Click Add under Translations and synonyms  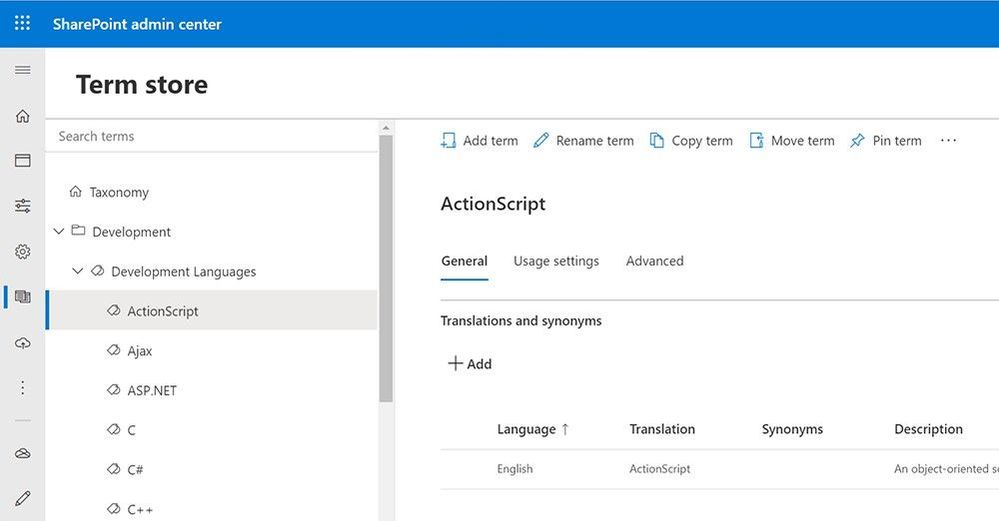click(x=470, y=364)
